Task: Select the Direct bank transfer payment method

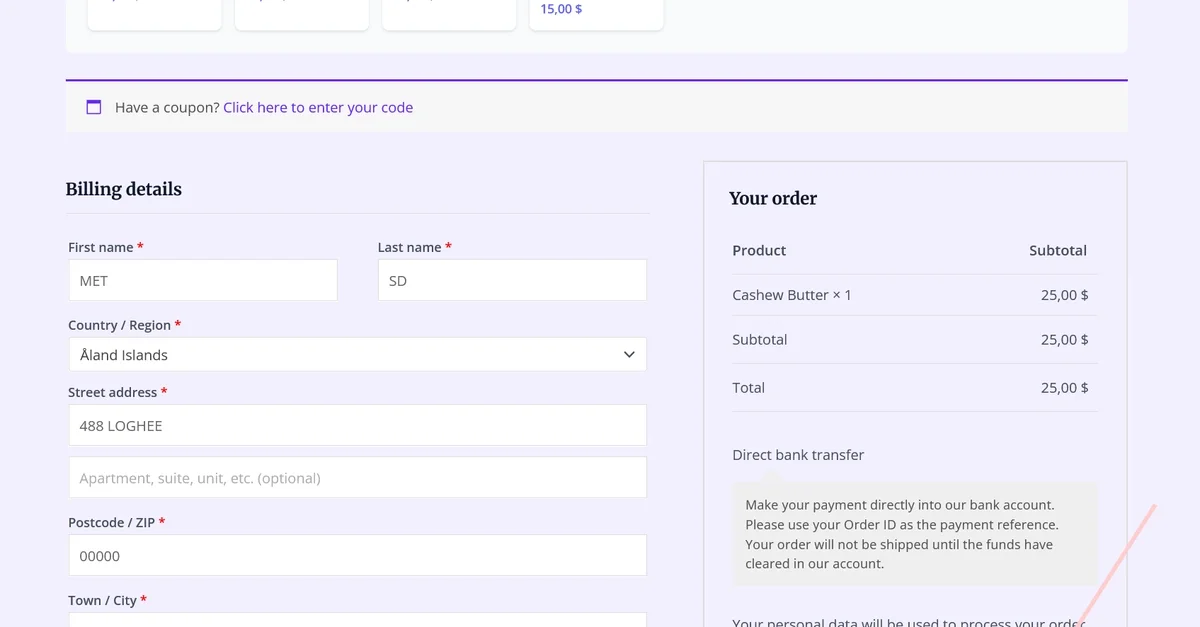Action: [x=797, y=455]
